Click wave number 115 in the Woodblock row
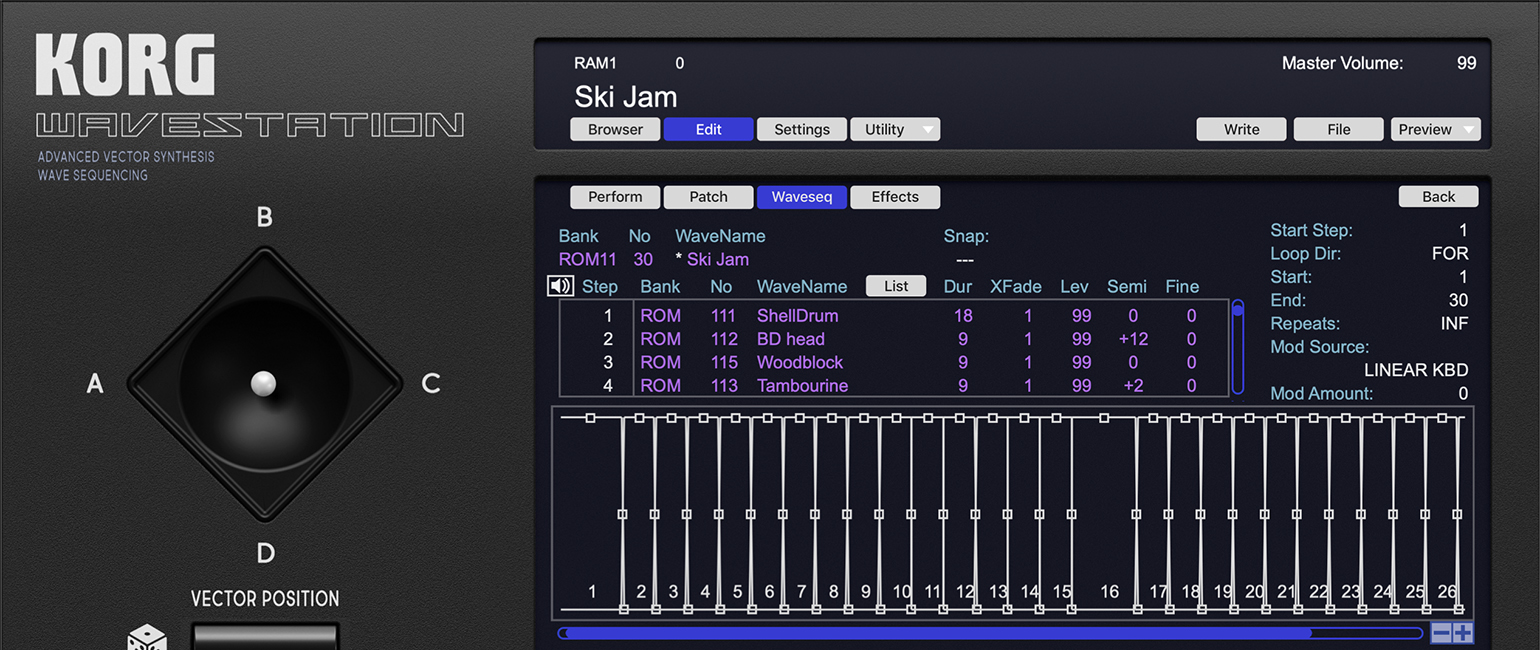The height and width of the screenshot is (650, 1540). tap(723, 362)
